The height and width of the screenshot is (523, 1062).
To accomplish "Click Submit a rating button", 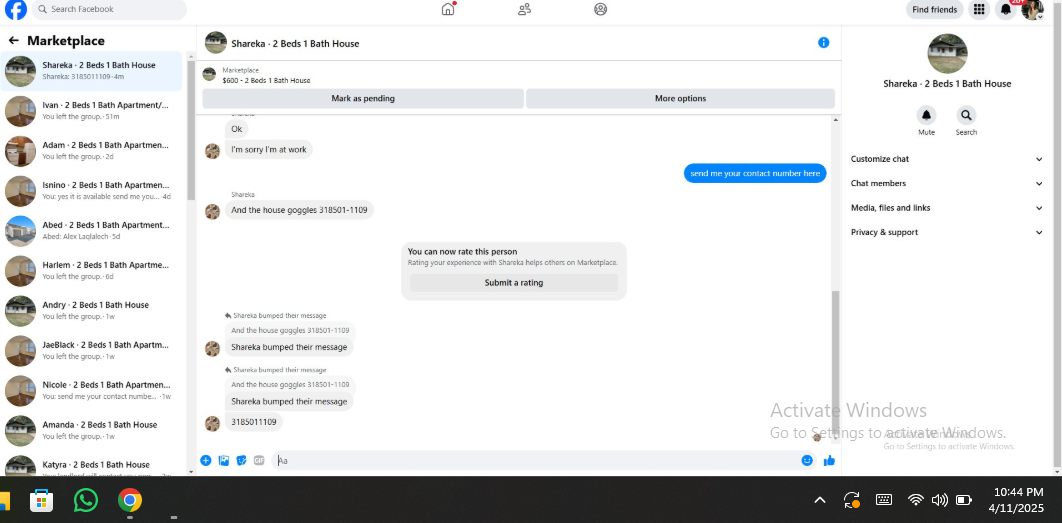I will tap(513, 283).
